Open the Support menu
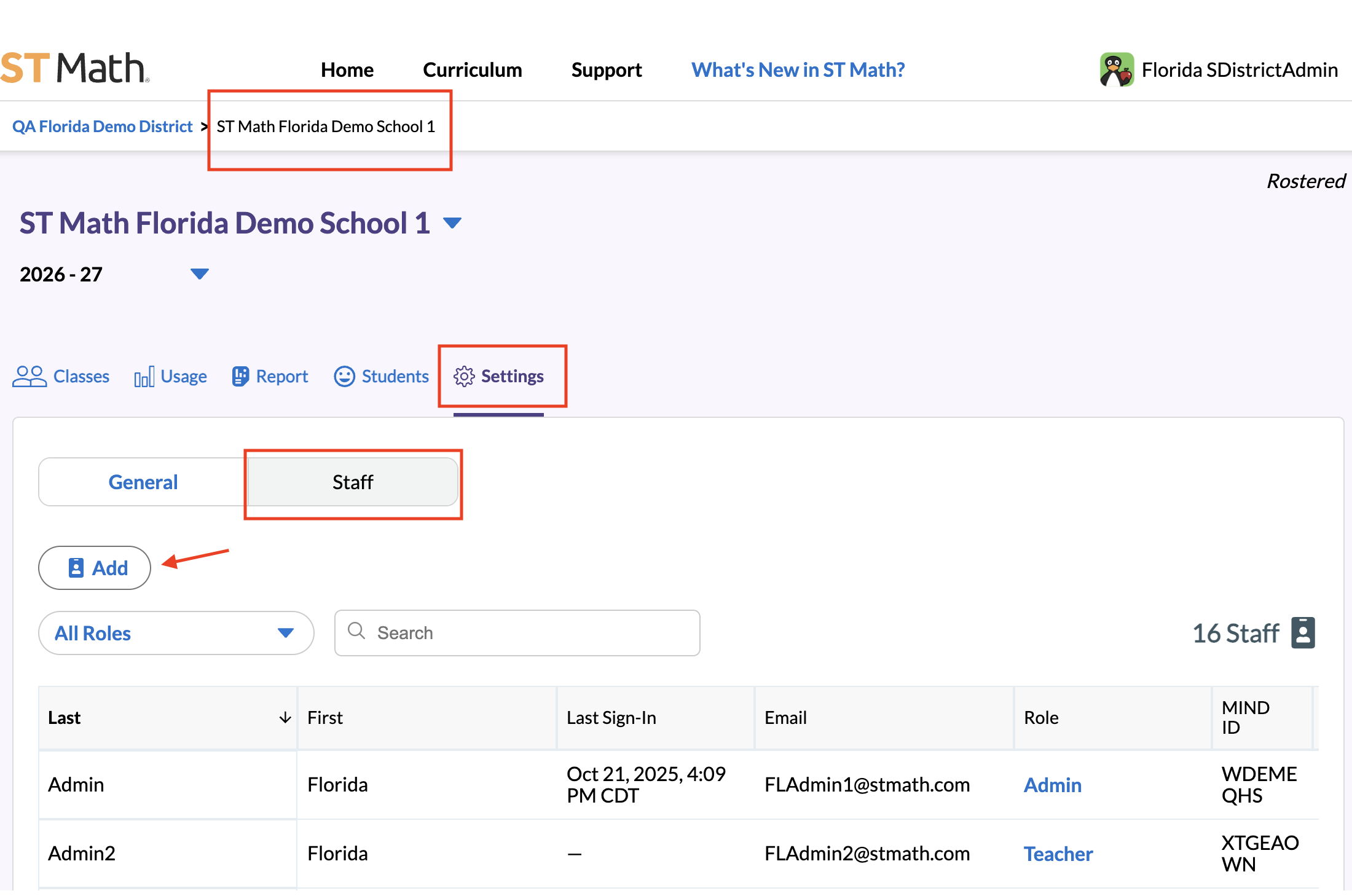This screenshot has width=1352, height=896. pyautogui.click(x=607, y=70)
